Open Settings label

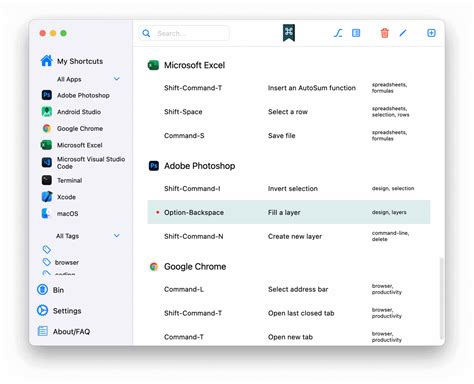[x=67, y=311]
